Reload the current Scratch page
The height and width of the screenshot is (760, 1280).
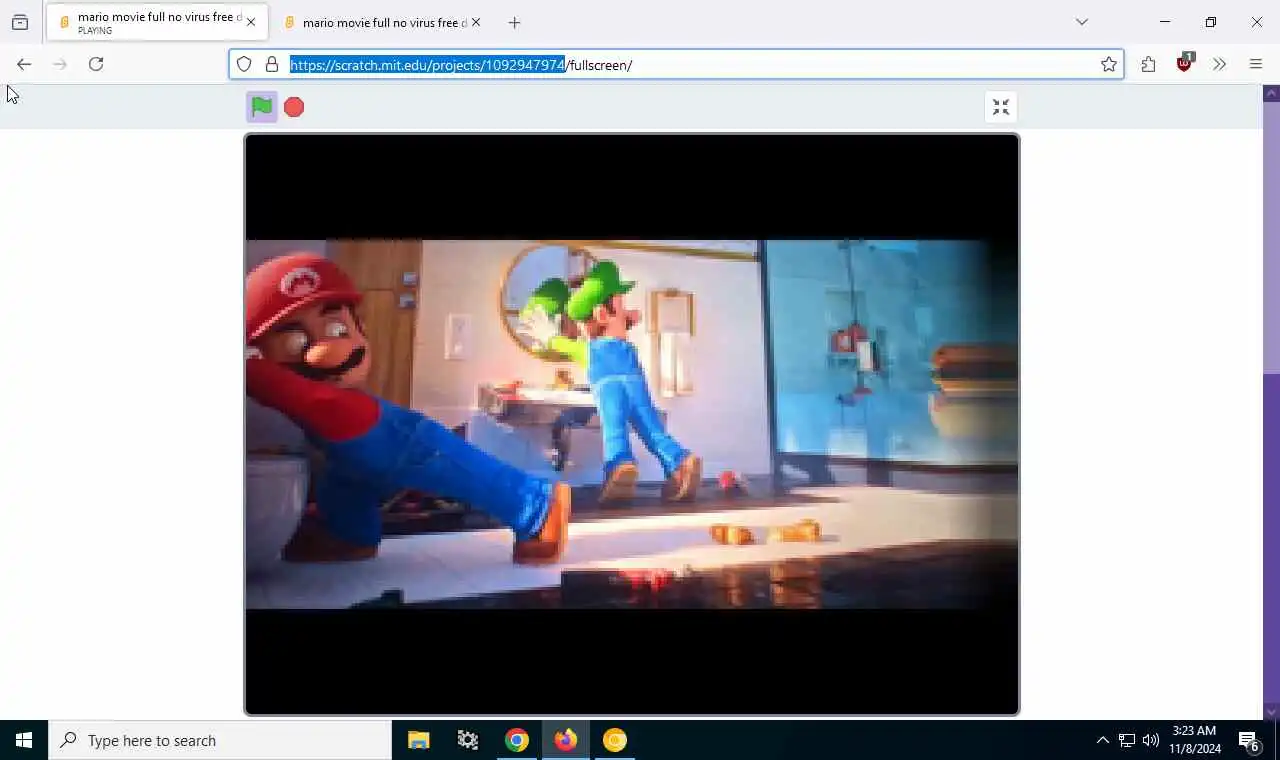point(96,64)
